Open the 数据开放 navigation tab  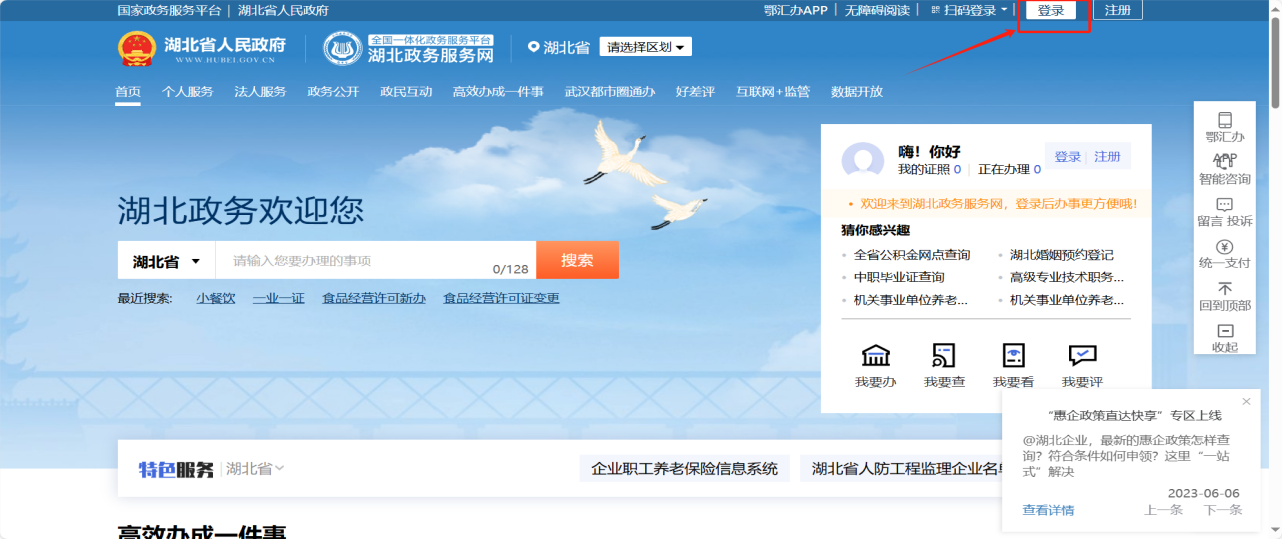coord(857,91)
